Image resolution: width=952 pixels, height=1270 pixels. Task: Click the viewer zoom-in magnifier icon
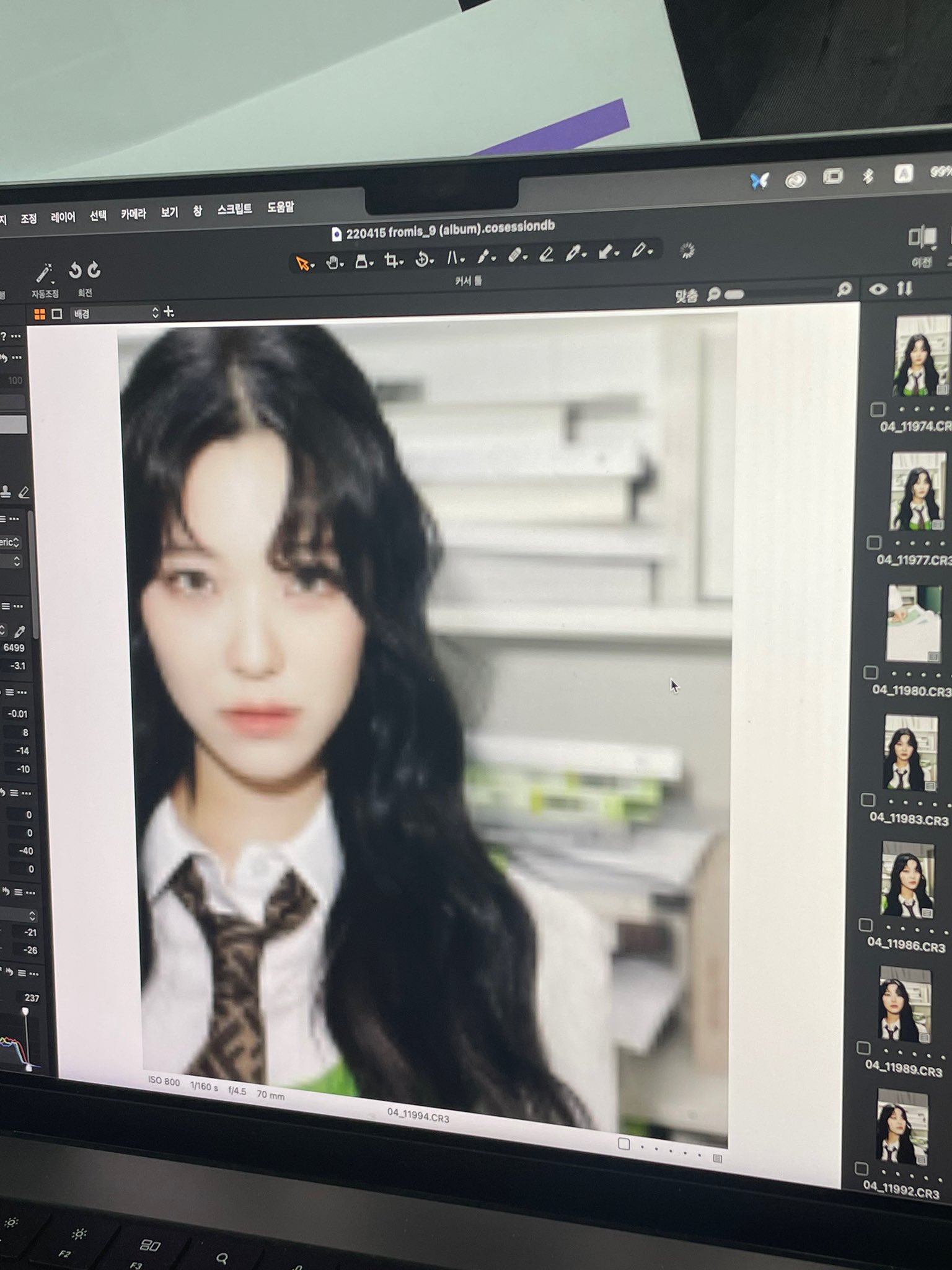coord(844,290)
